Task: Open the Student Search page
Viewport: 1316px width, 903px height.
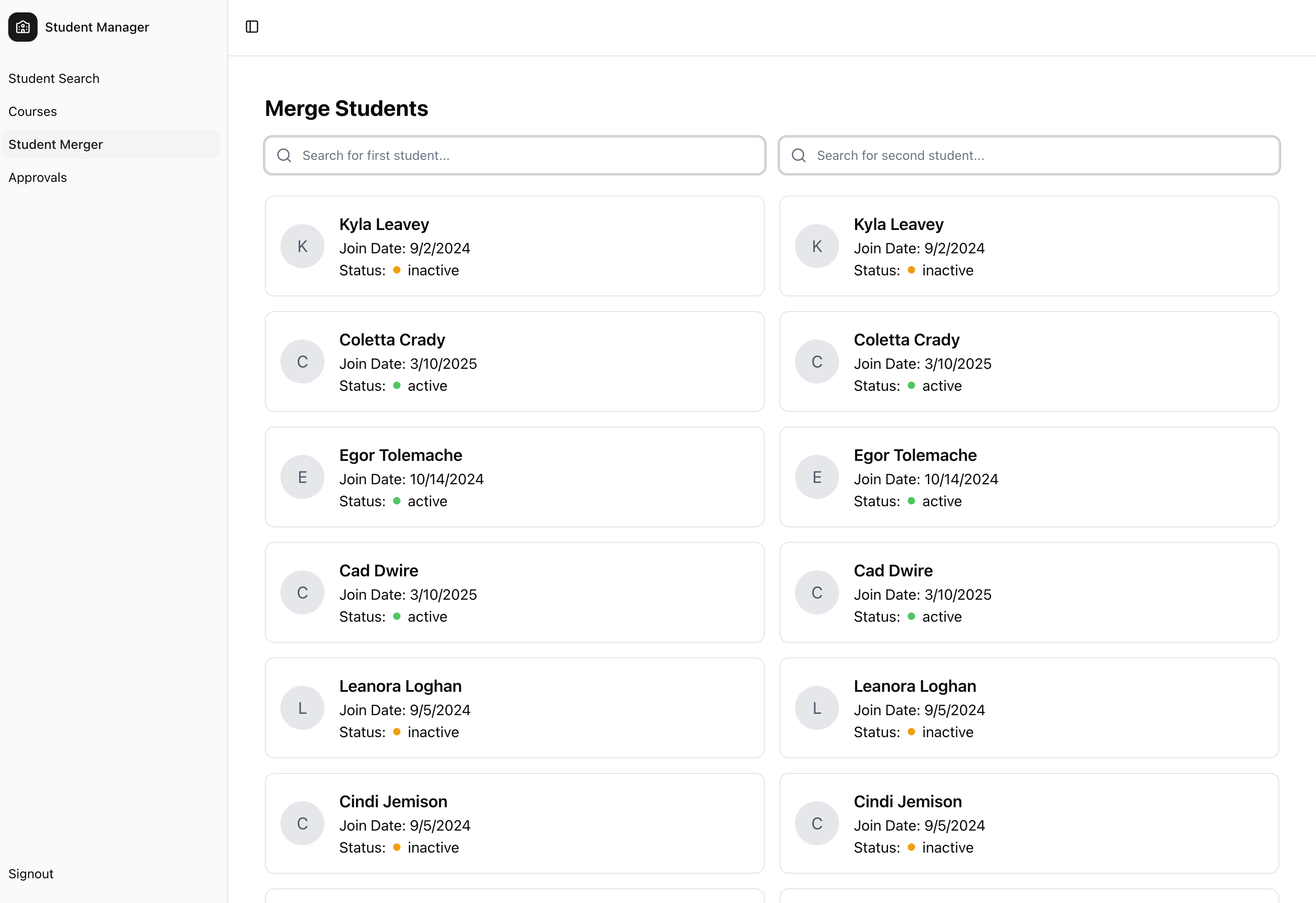Action: [x=54, y=78]
